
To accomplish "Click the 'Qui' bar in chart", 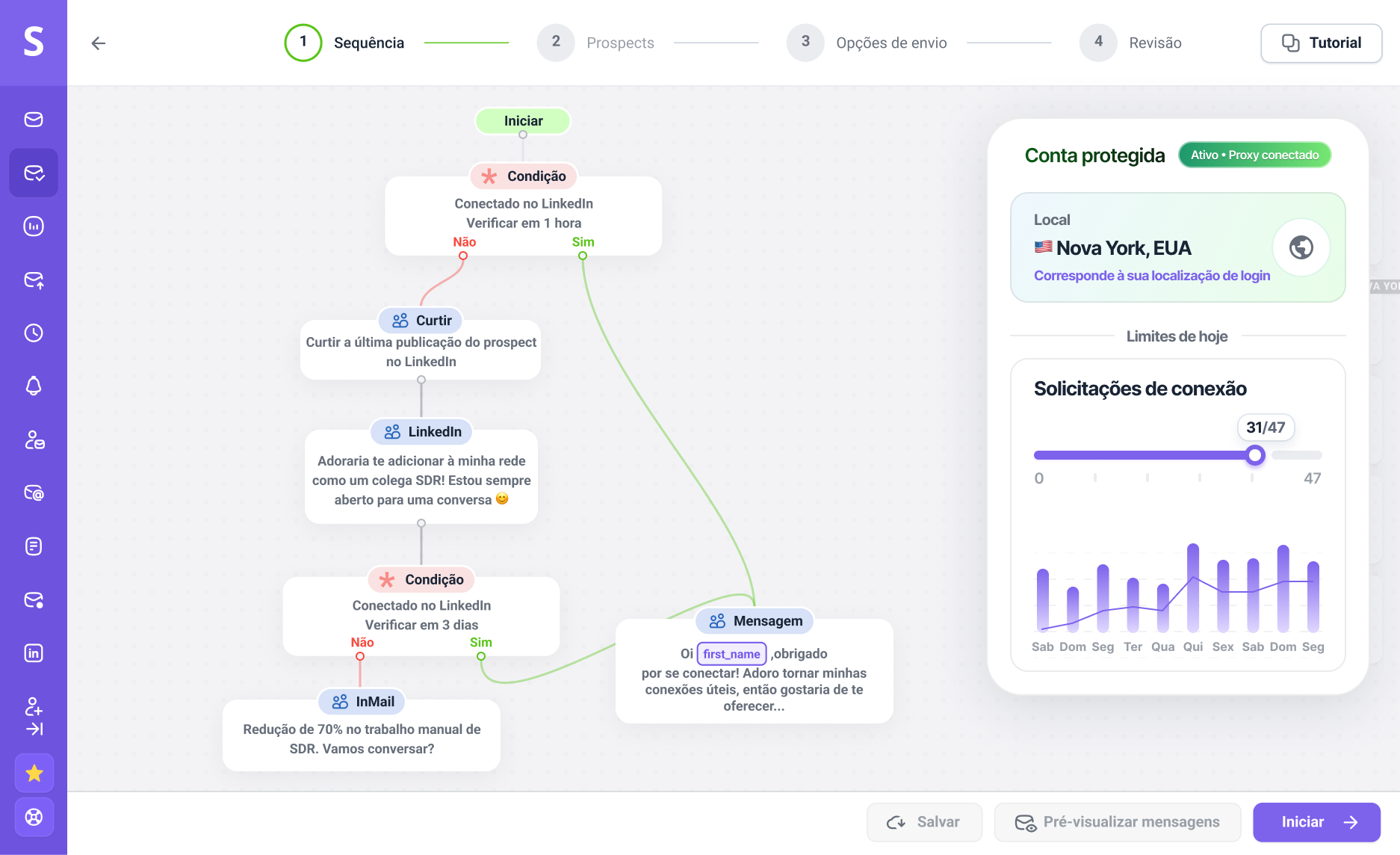I will click(x=1193, y=588).
